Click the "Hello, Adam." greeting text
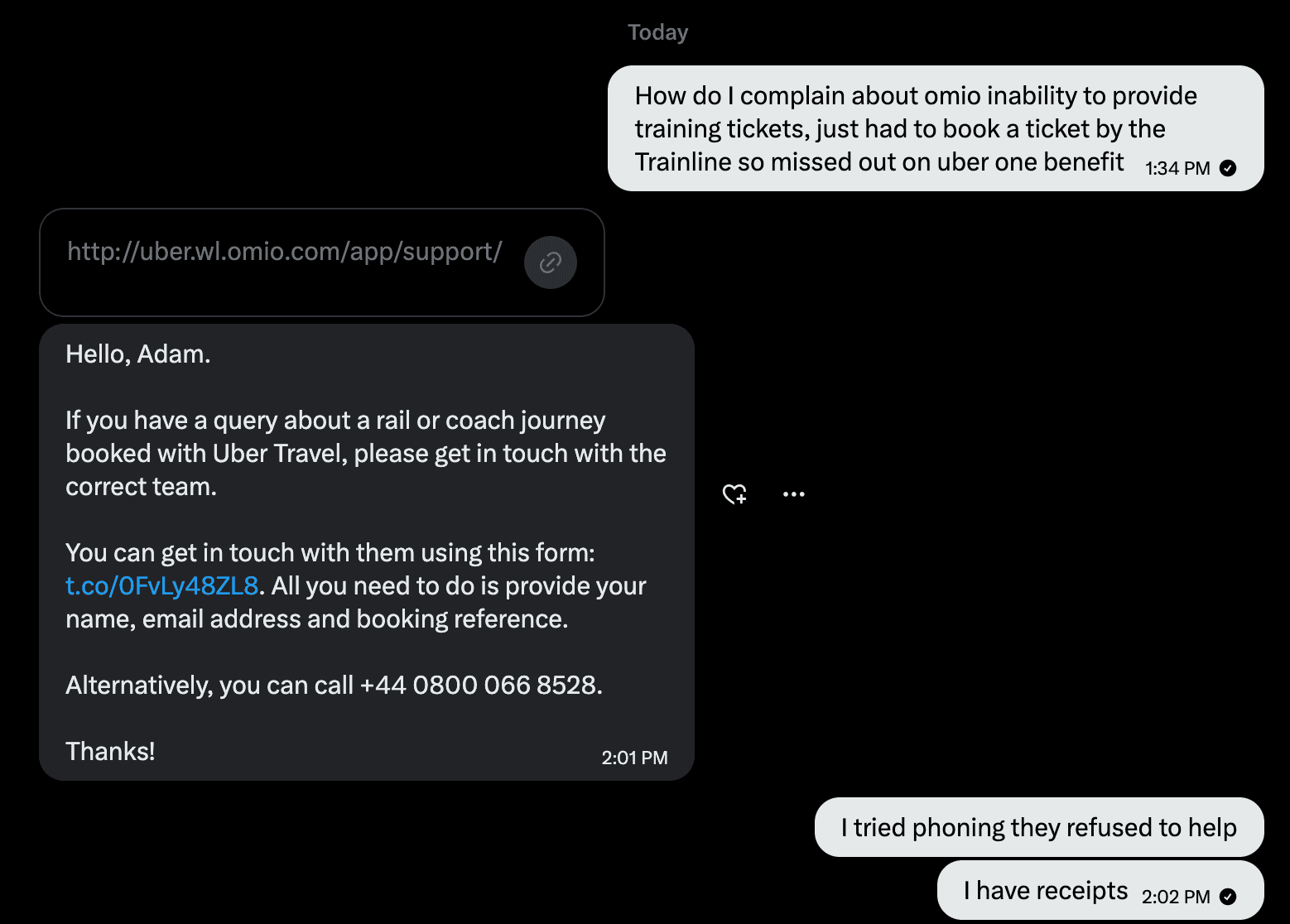 coord(138,354)
